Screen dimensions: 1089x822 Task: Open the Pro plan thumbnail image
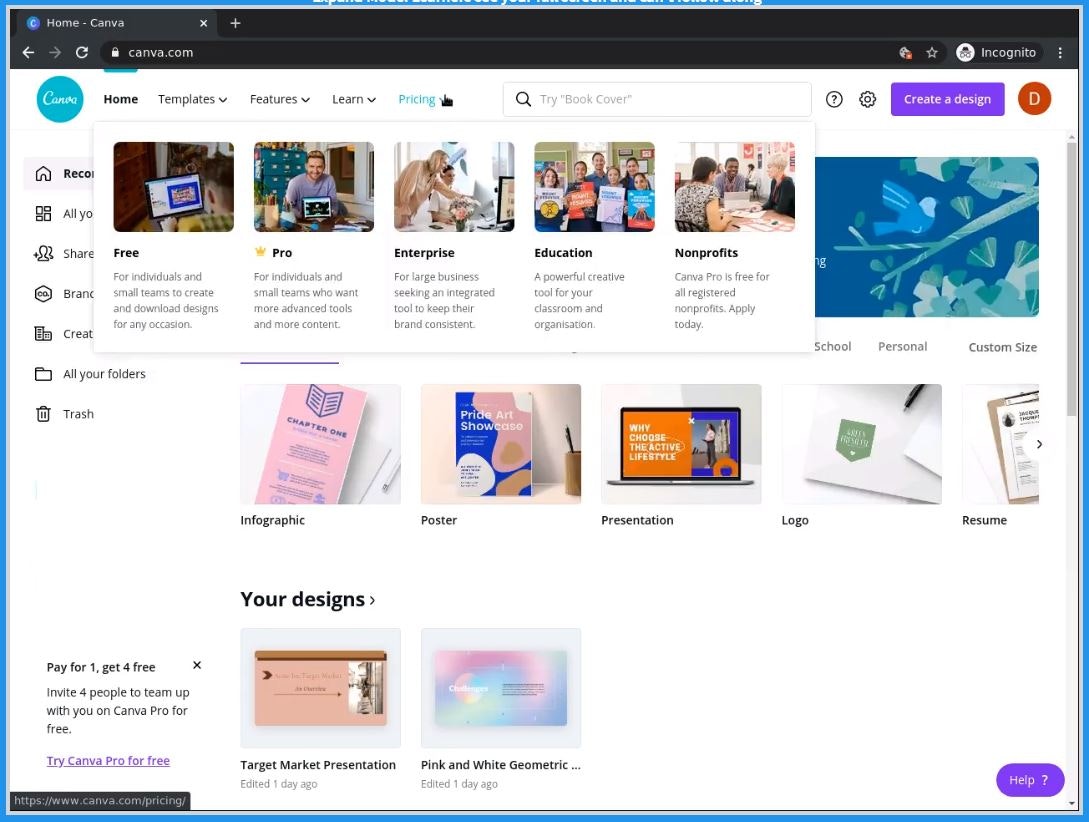pyautogui.click(x=314, y=187)
